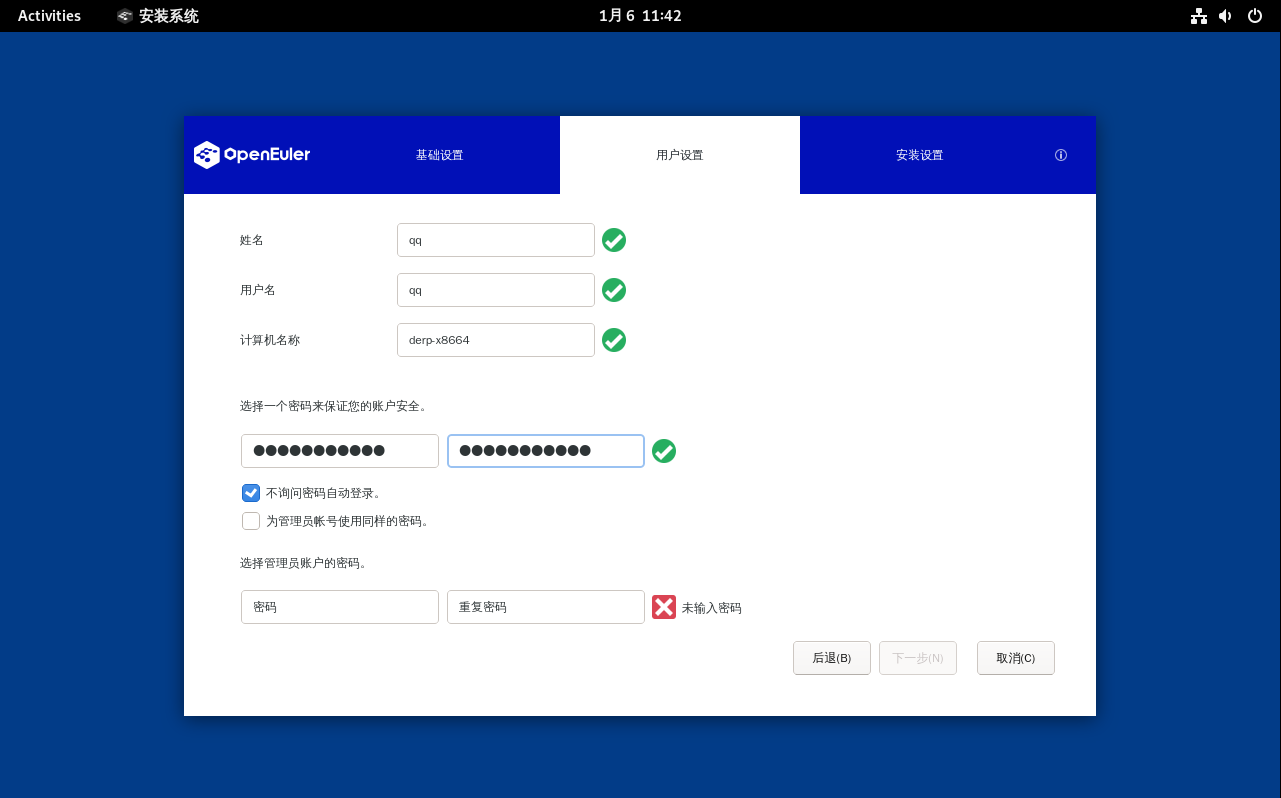
Task: Click green checkmark beside the 用户名 field
Action: [614, 290]
